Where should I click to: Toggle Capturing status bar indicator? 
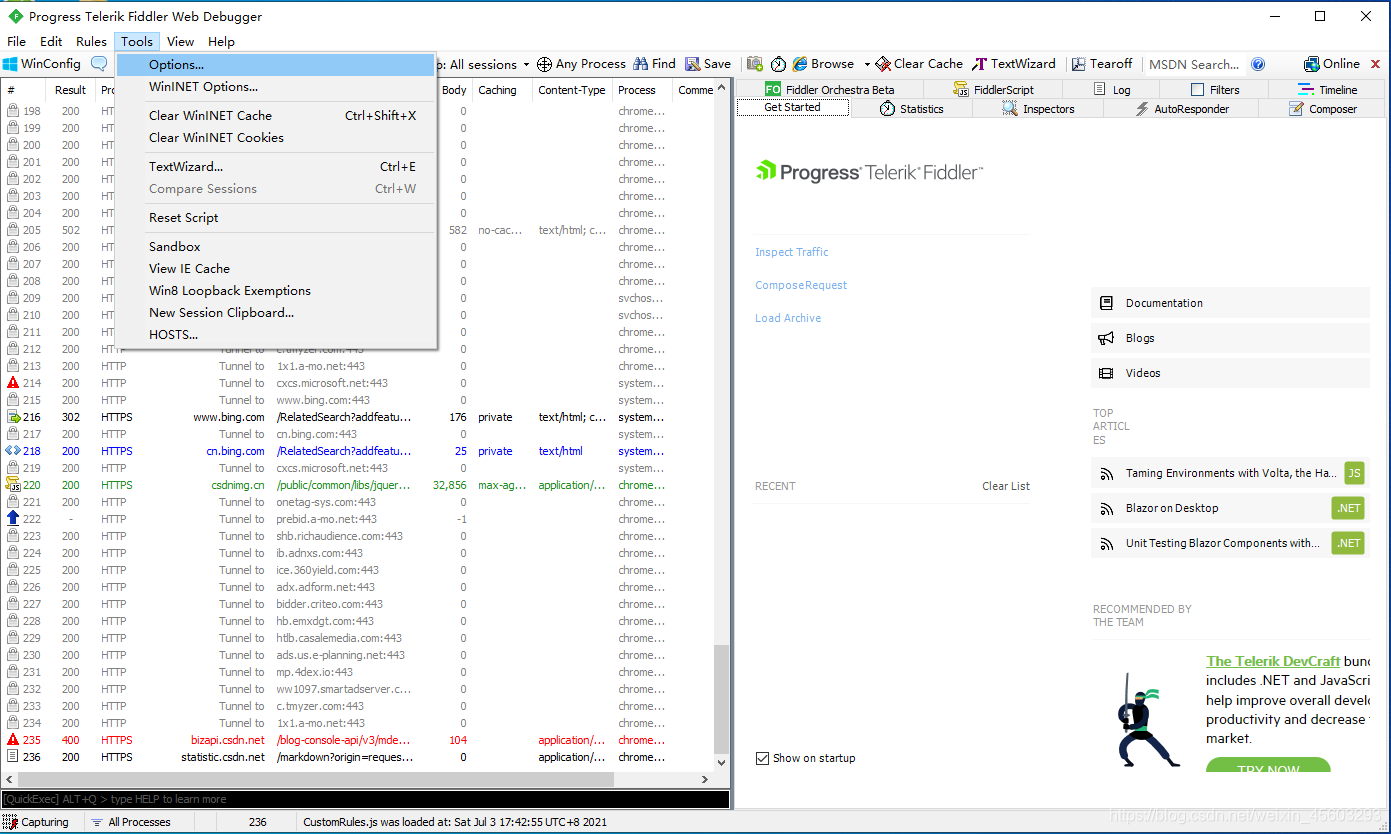point(37,822)
